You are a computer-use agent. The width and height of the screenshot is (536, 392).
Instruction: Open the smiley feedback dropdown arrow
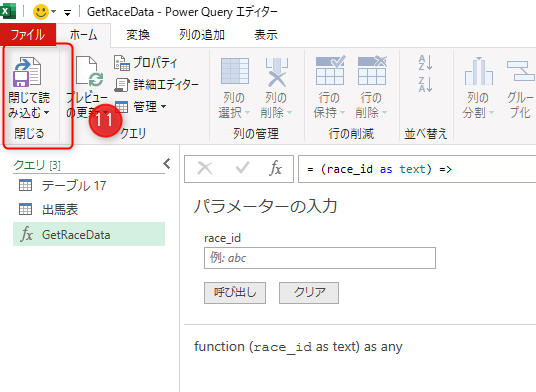[53, 12]
